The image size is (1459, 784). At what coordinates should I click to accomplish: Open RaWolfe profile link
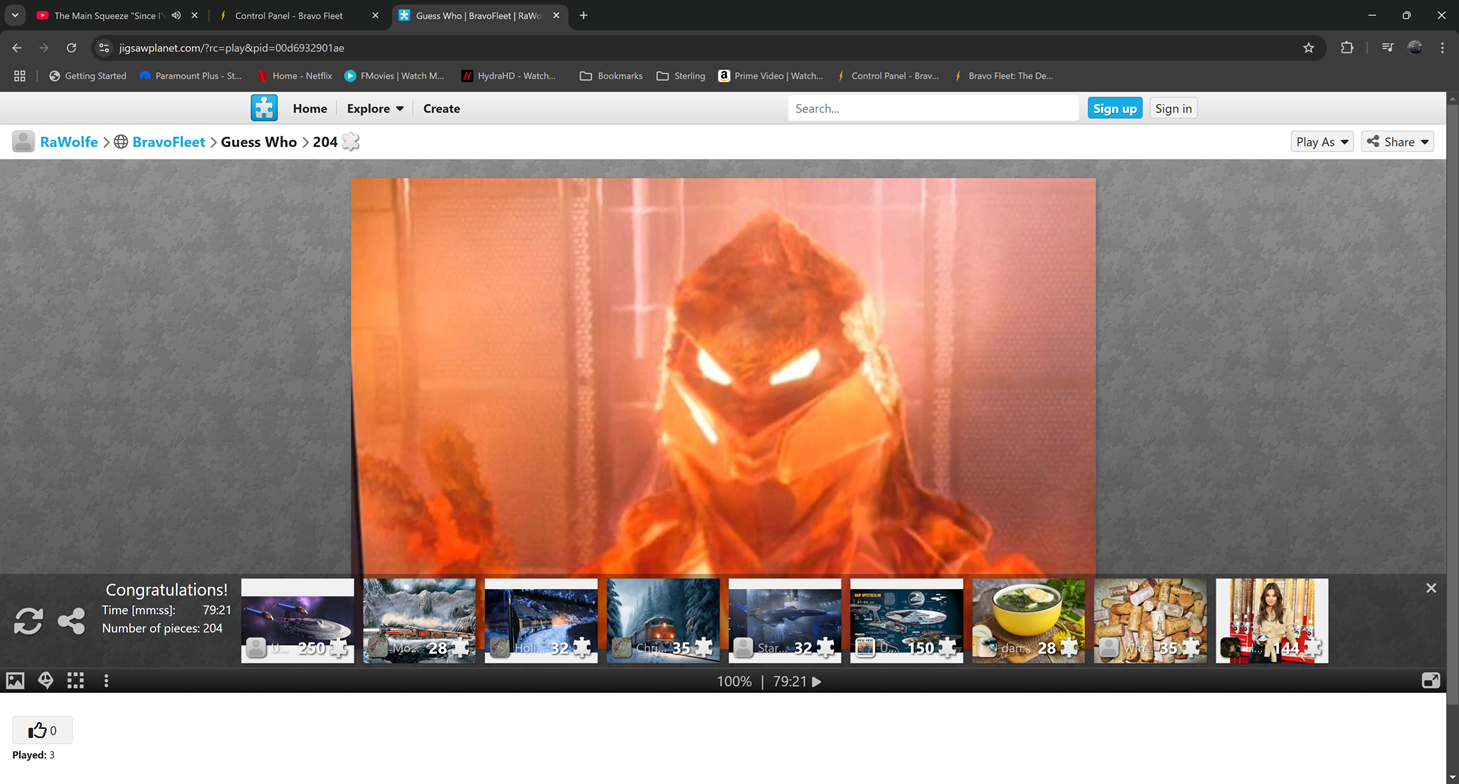coord(69,142)
